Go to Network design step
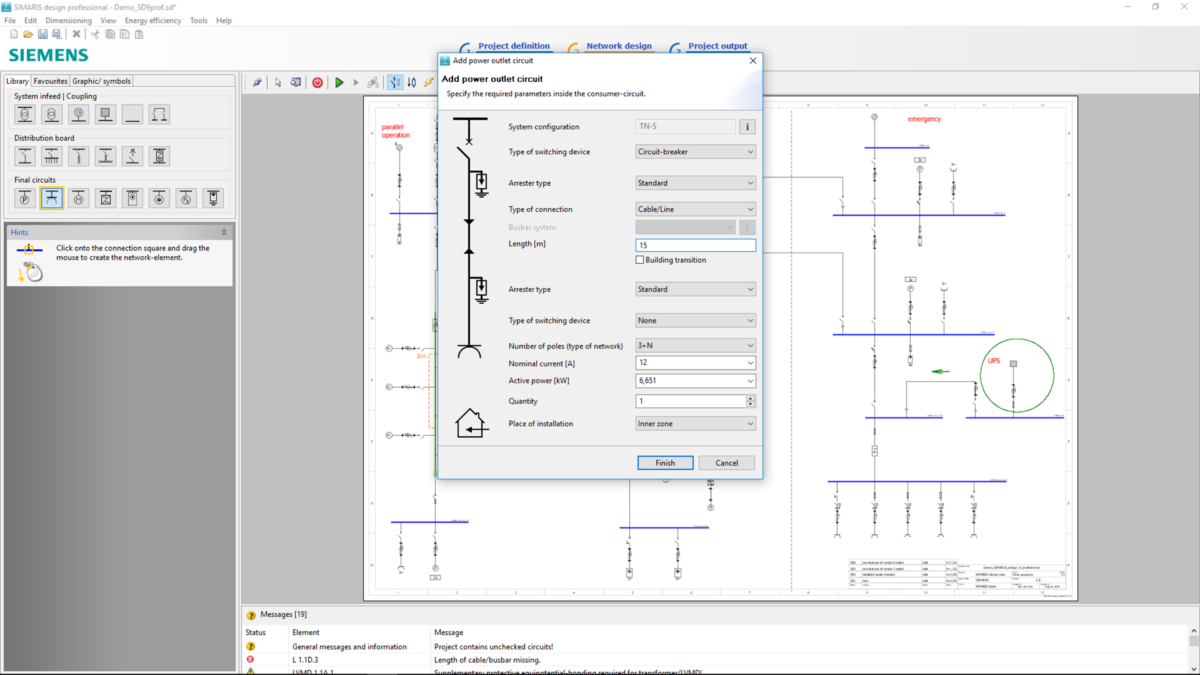 pos(619,46)
